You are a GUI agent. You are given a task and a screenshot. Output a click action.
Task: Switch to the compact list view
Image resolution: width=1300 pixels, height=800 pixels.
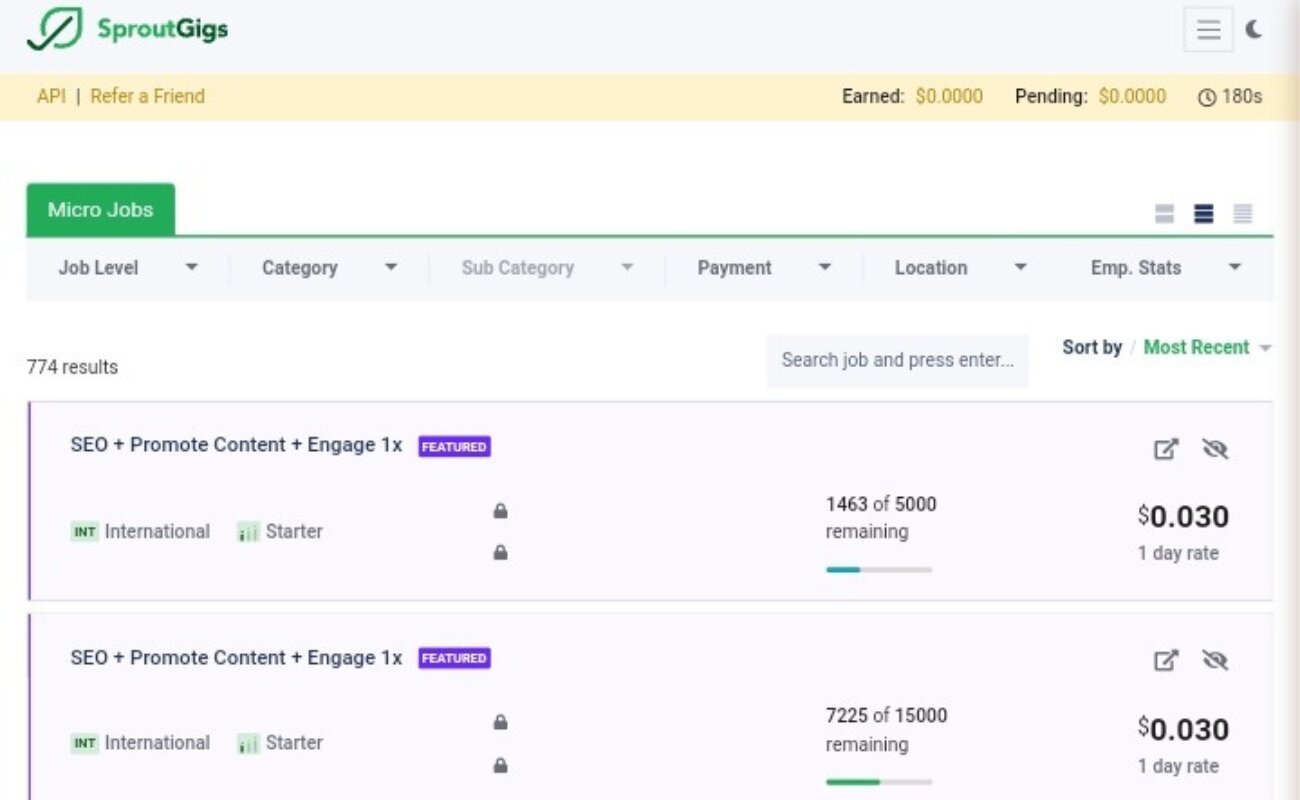tap(1243, 214)
